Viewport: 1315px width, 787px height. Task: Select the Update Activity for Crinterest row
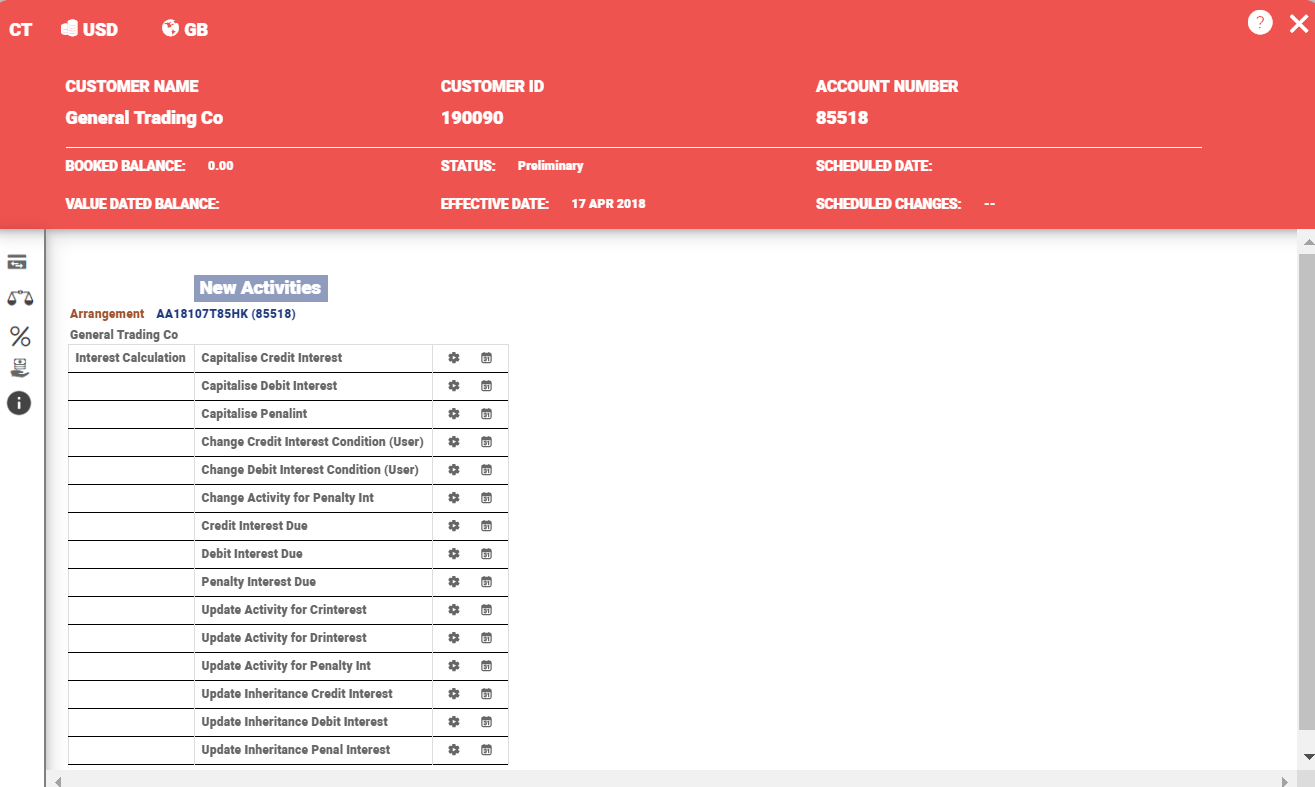[x=284, y=610]
